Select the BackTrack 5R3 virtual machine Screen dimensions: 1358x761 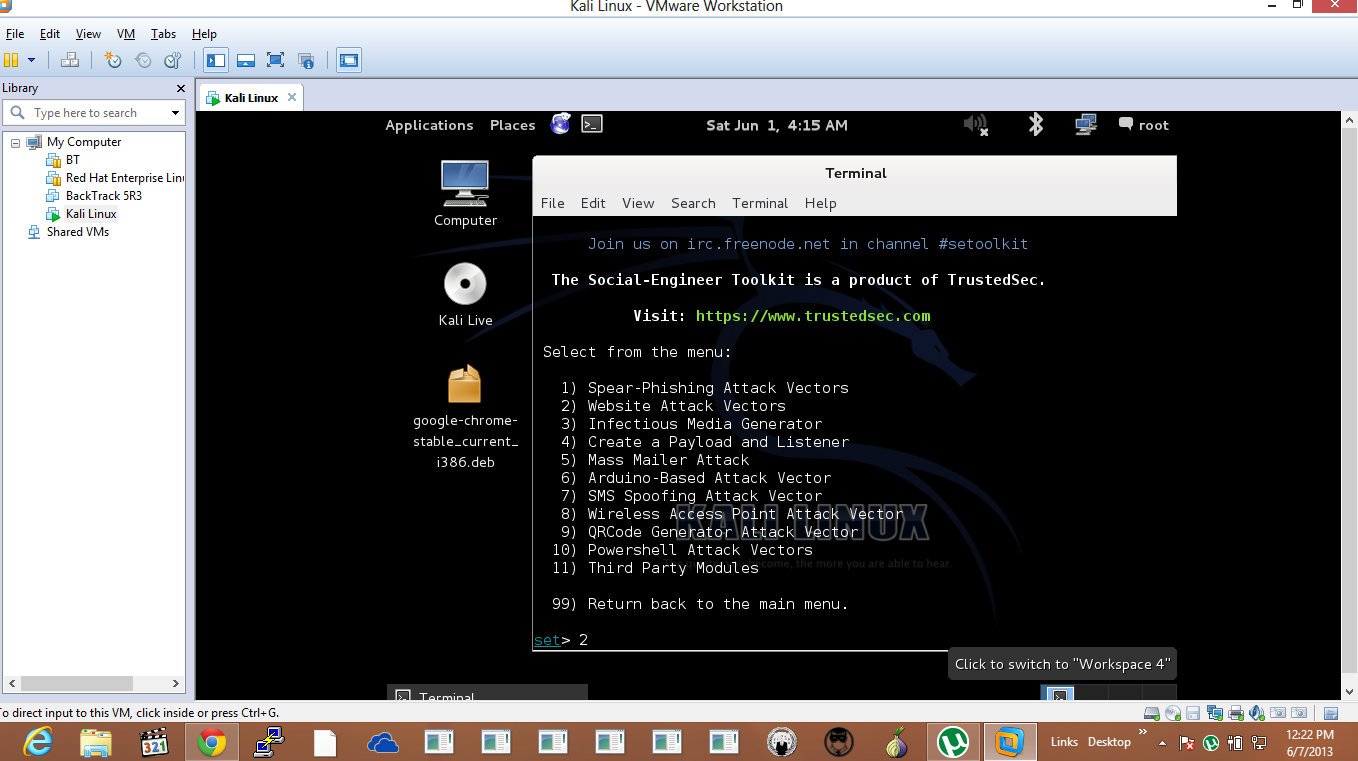click(x=104, y=196)
